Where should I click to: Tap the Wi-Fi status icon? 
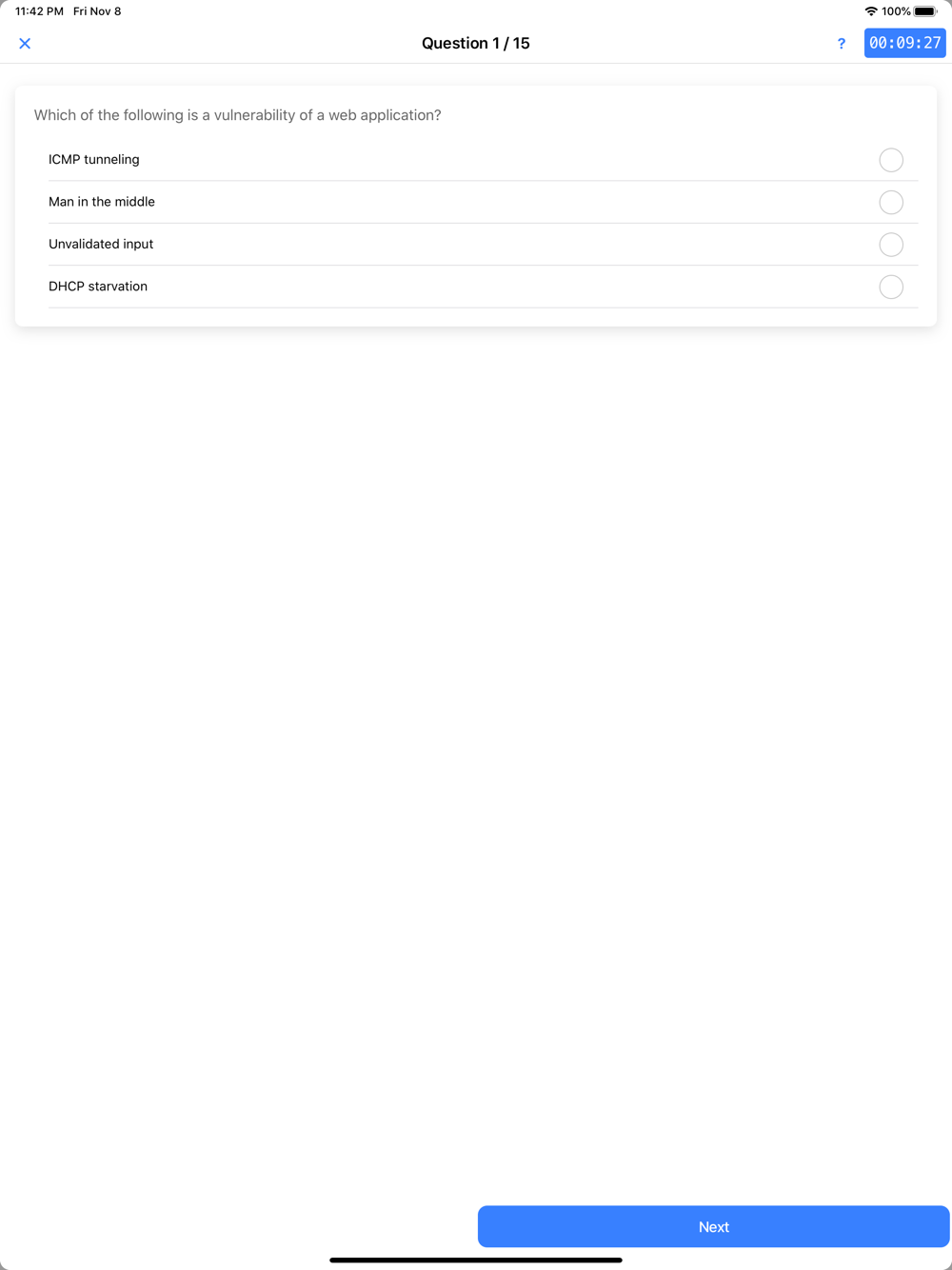pos(871,11)
